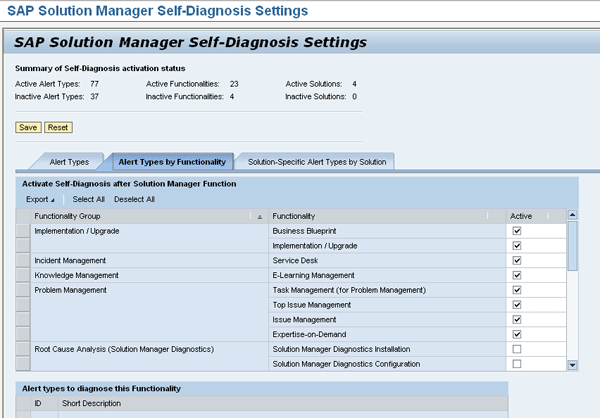
Task: Click Select All in table toolbar
Action: coord(88,199)
